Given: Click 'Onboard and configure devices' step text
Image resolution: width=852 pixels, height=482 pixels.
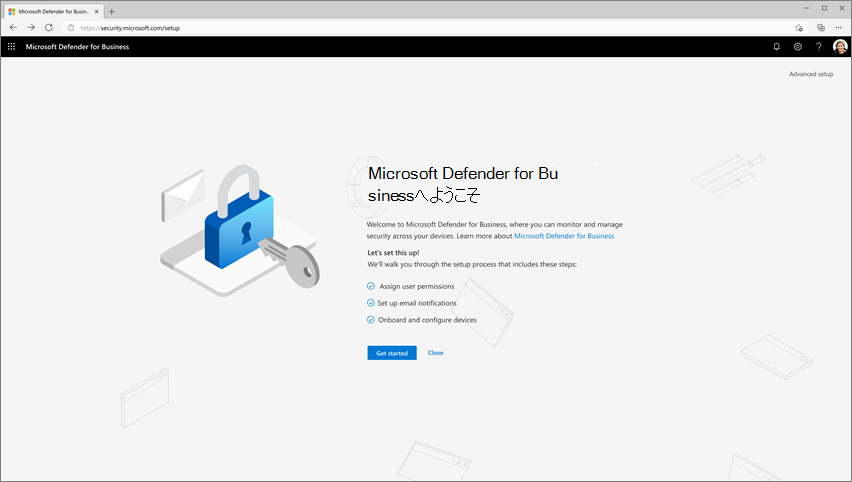Looking at the screenshot, I should tap(427, 320).
